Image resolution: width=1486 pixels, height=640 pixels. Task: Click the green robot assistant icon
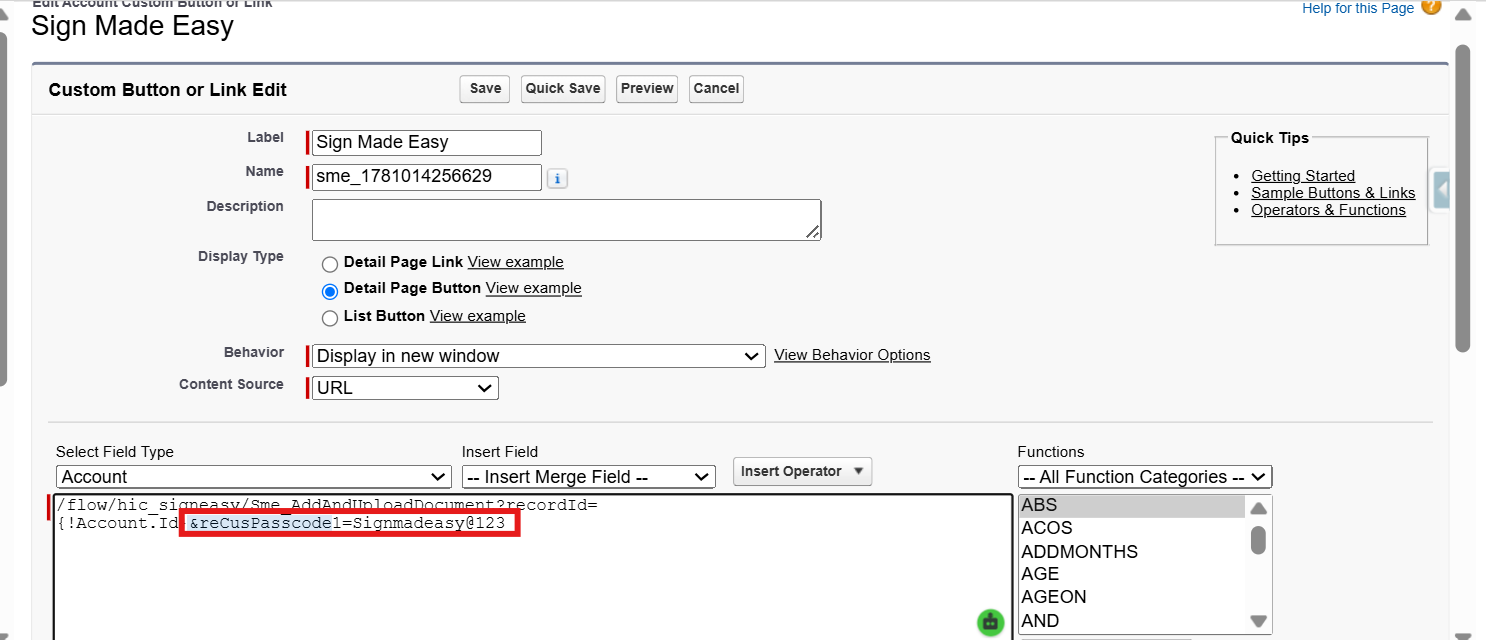[990, 621]
